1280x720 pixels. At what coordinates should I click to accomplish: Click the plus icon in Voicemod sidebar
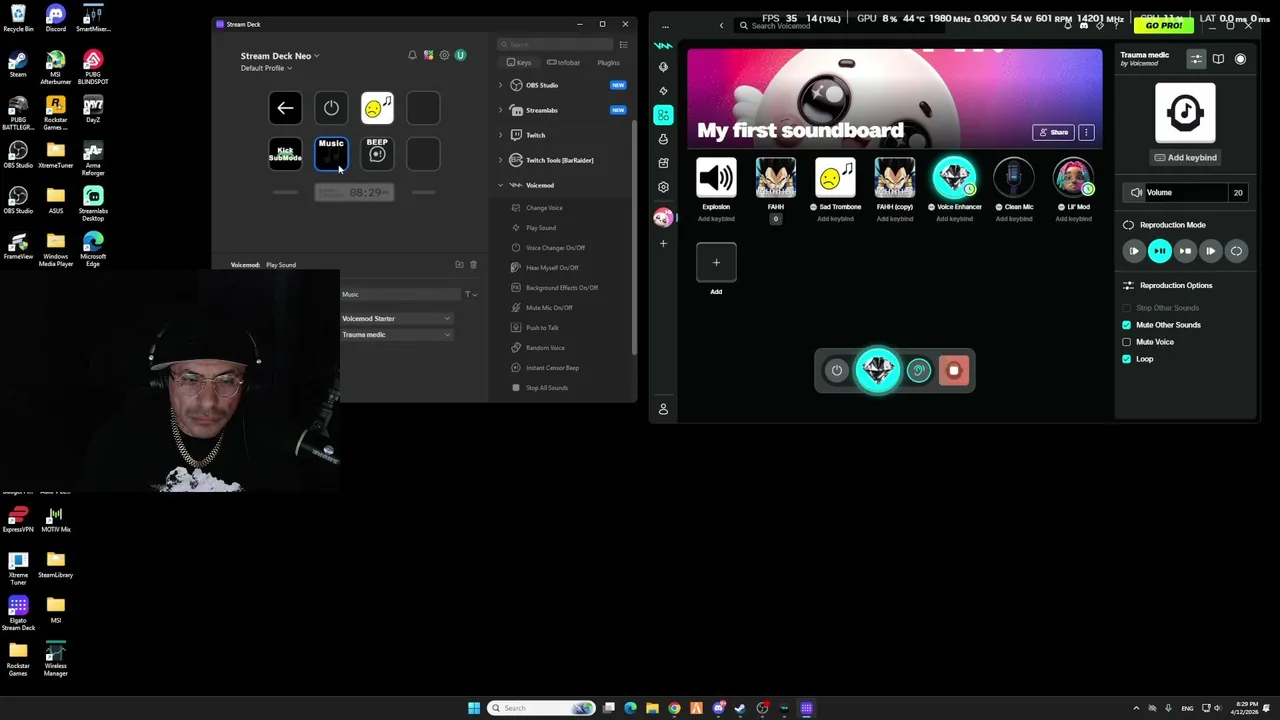(x=663, y=243)
